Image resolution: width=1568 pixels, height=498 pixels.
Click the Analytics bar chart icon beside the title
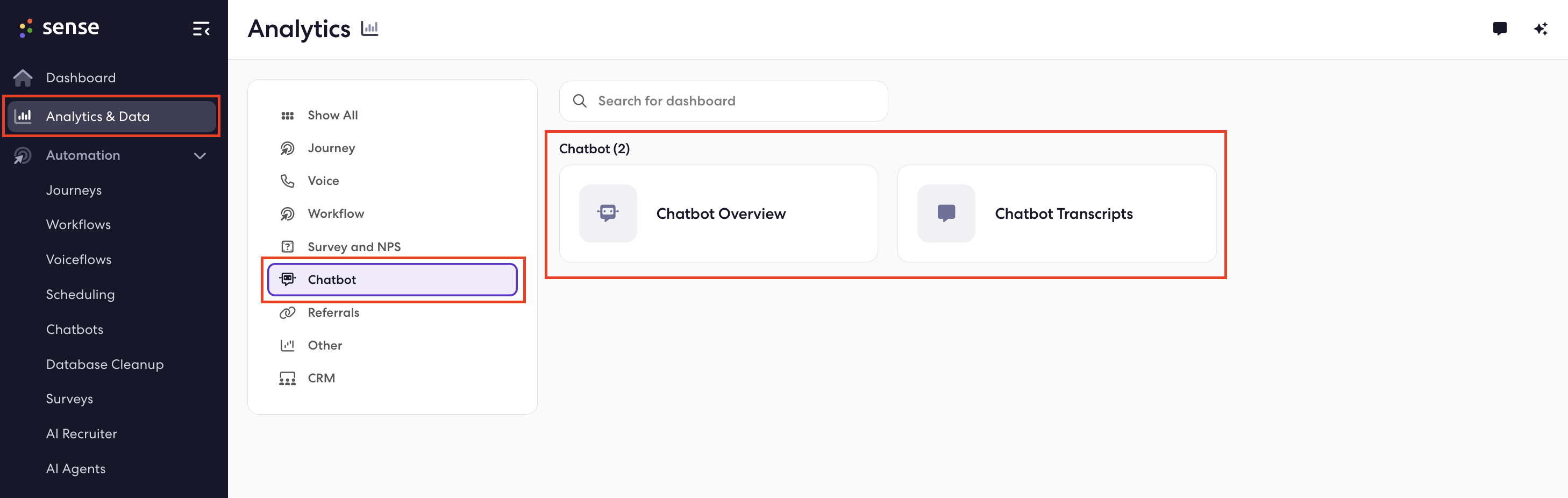coord(369,29)
